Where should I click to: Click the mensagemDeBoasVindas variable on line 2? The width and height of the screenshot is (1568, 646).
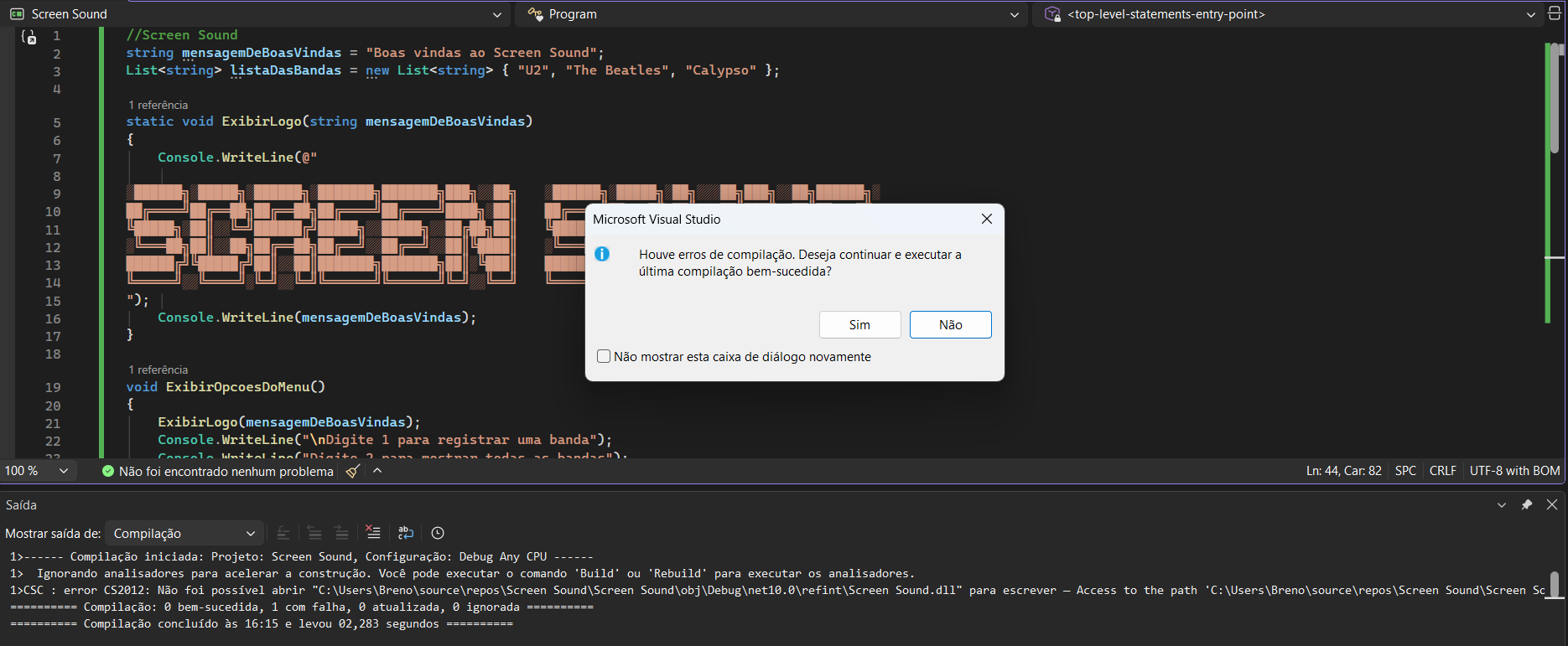click(262, 53)
